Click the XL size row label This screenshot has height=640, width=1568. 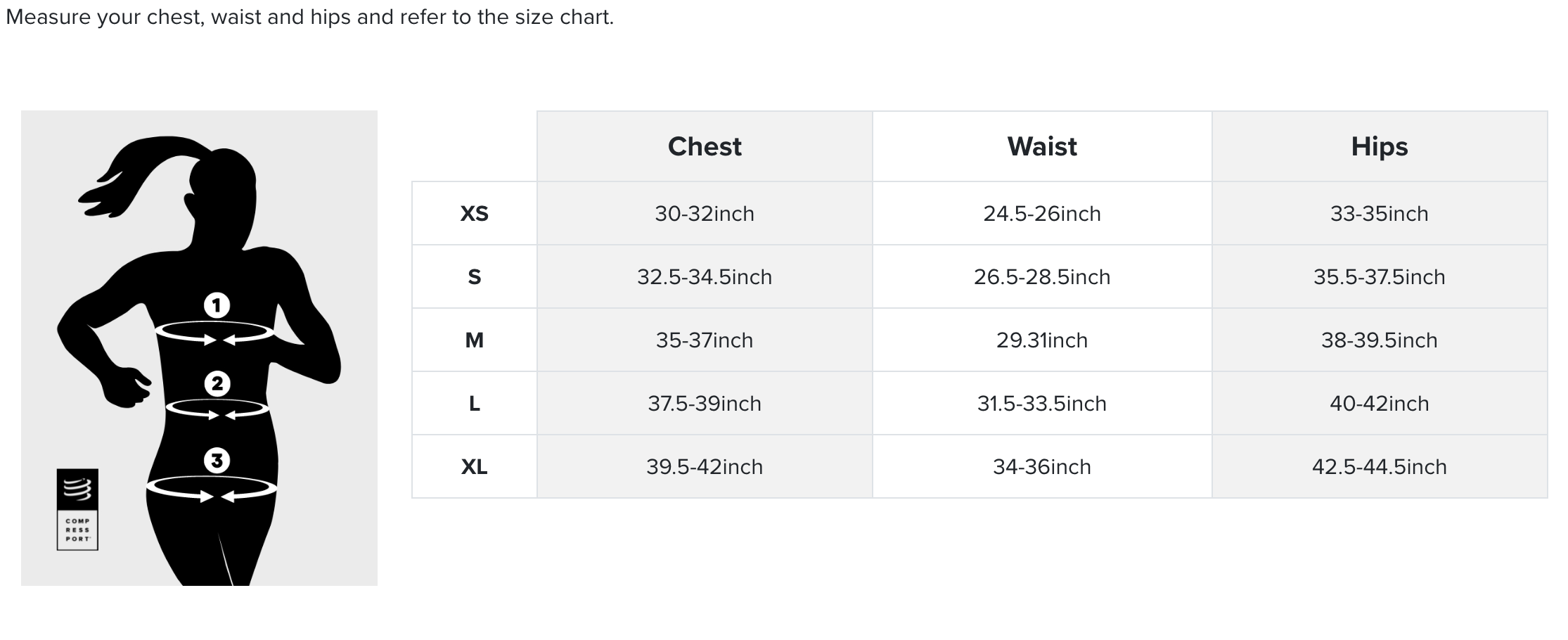point(474,467)
